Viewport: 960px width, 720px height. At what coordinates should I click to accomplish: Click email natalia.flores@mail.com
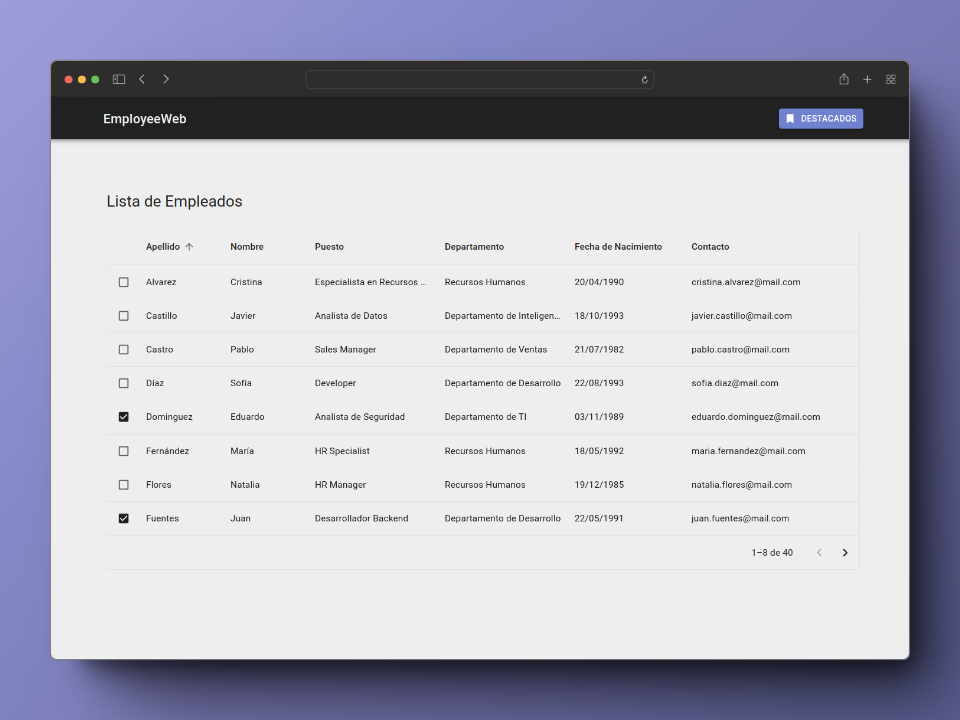pos(741,485)
